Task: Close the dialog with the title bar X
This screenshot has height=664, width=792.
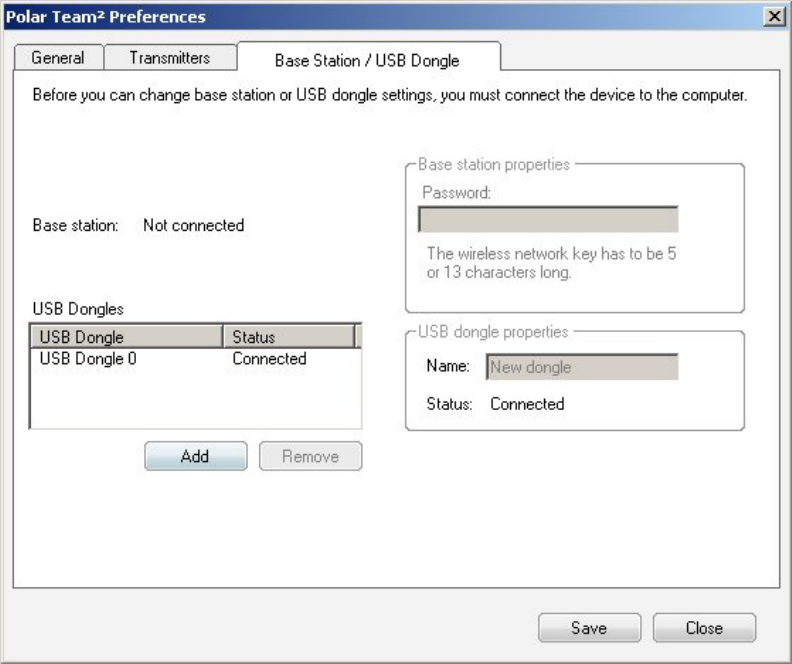Action: pos(774,17)
